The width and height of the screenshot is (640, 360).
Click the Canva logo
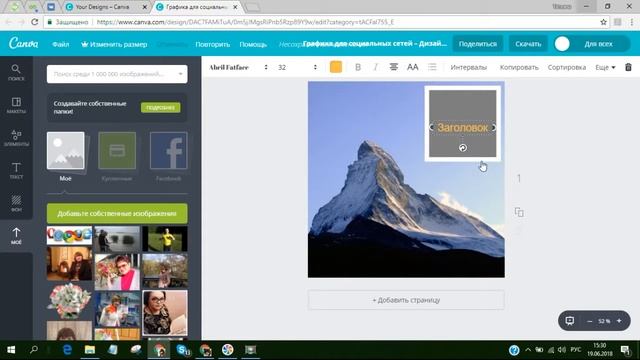[x=24, y=43]
